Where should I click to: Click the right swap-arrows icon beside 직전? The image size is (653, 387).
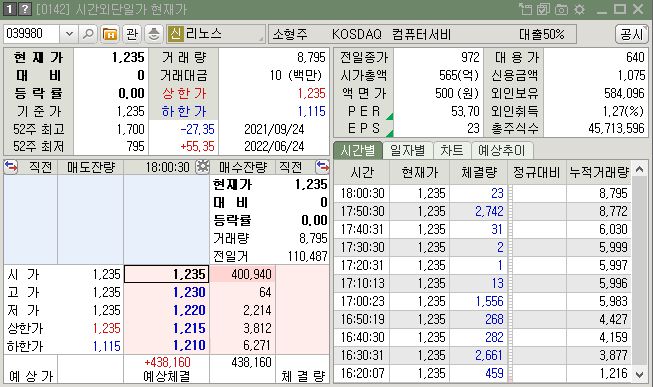322,167
